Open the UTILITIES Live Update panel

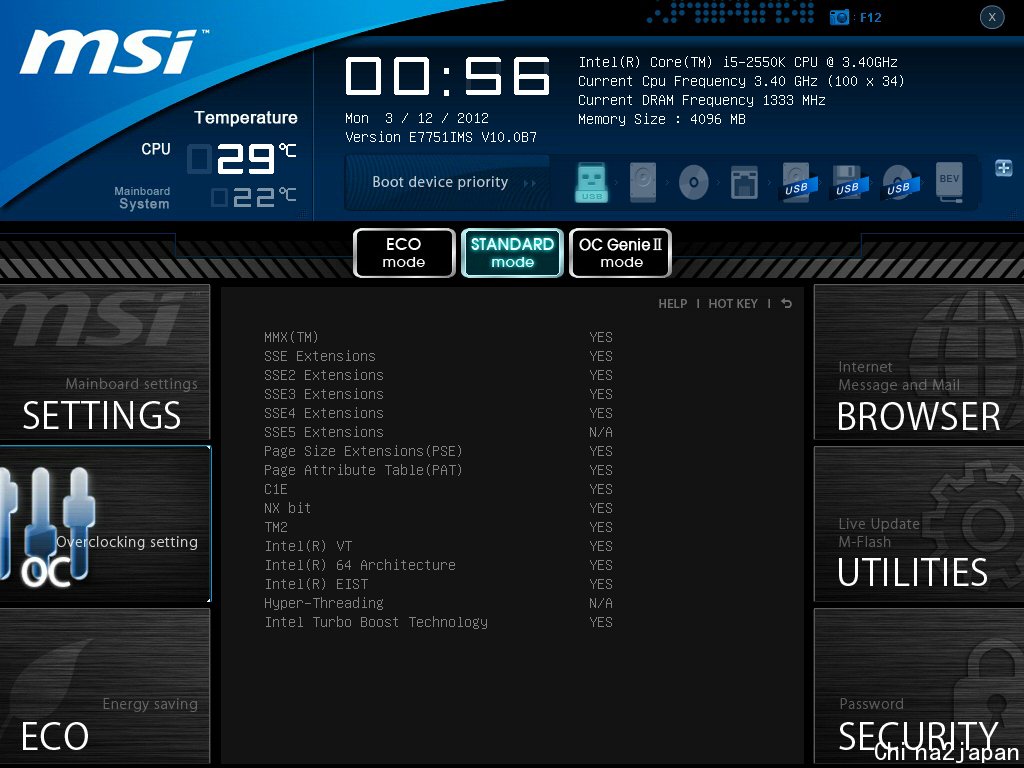[x=919, y=524]
